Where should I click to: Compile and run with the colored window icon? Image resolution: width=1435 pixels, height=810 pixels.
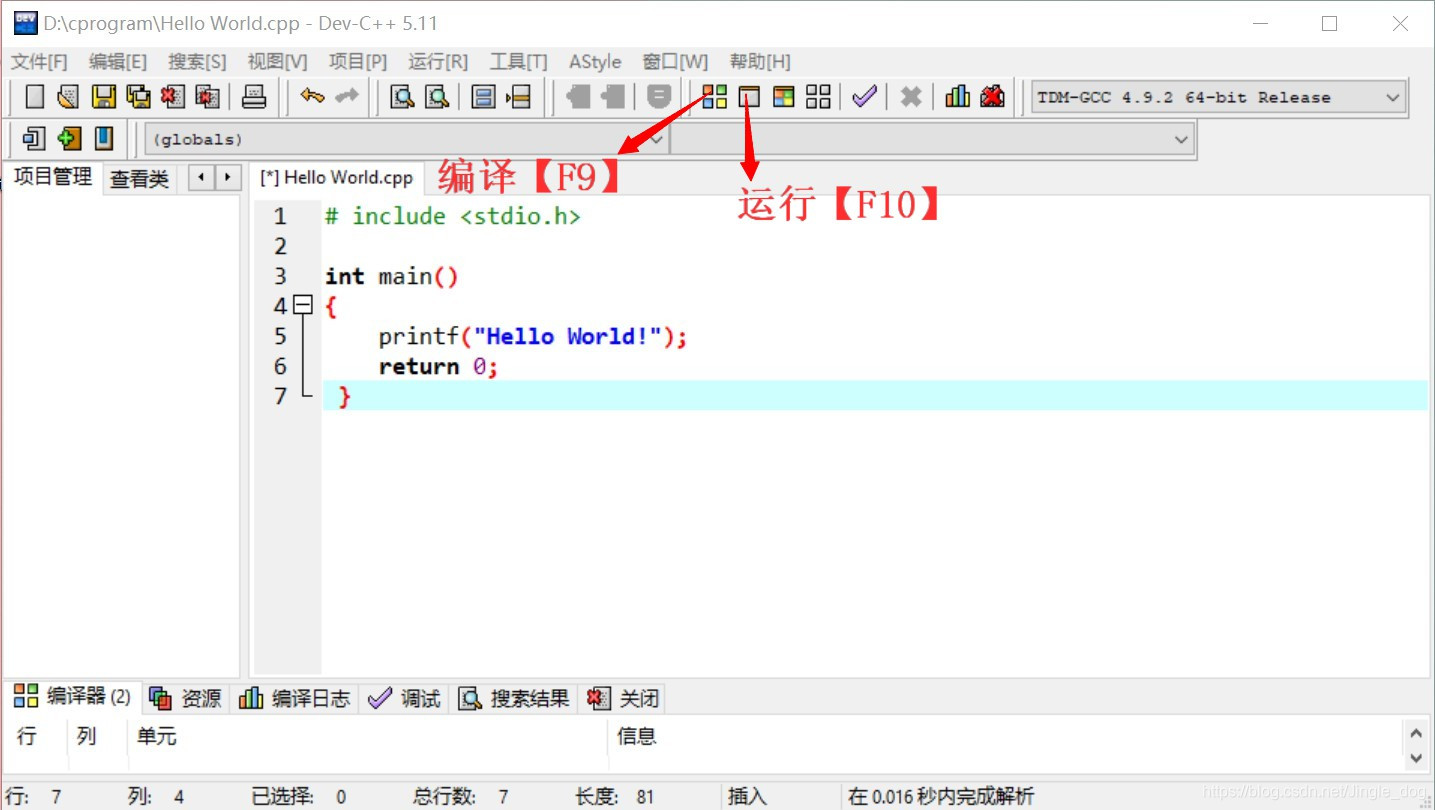[784, 97]
